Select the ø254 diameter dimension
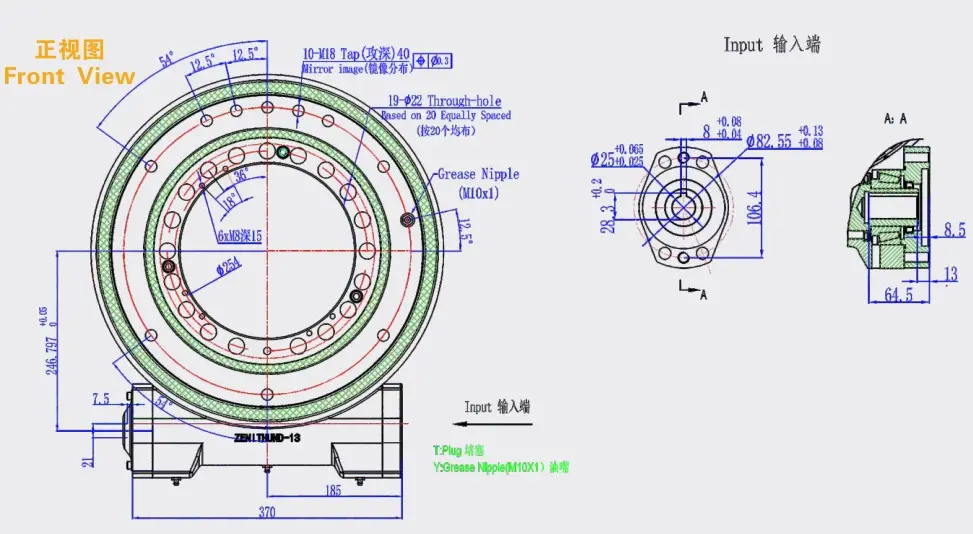 point(228,267)
